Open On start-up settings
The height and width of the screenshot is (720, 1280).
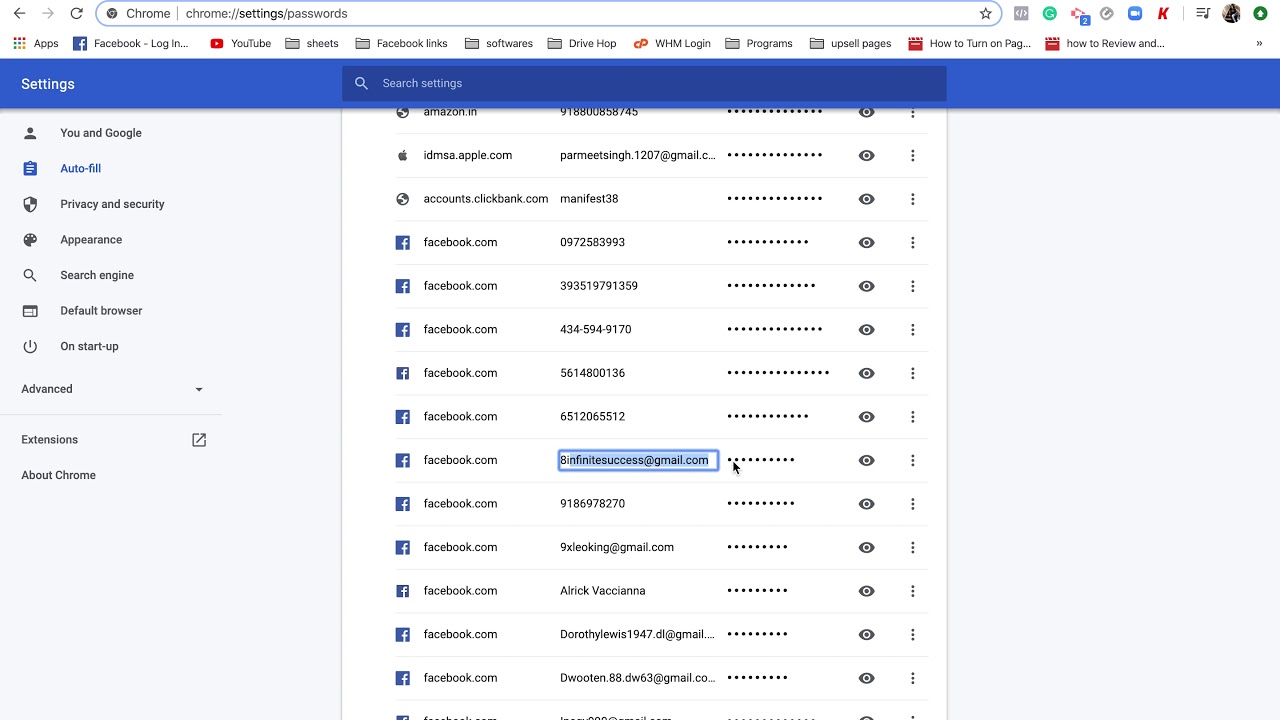click(x=89, y=346)
